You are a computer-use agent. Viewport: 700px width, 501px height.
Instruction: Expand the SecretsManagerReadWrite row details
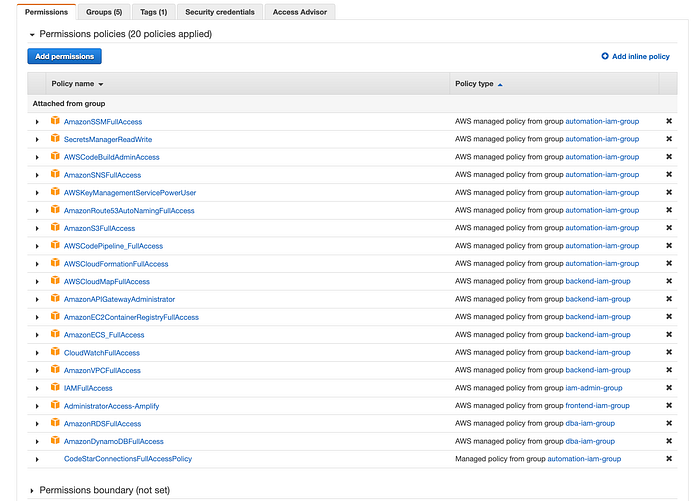(37, 139)
